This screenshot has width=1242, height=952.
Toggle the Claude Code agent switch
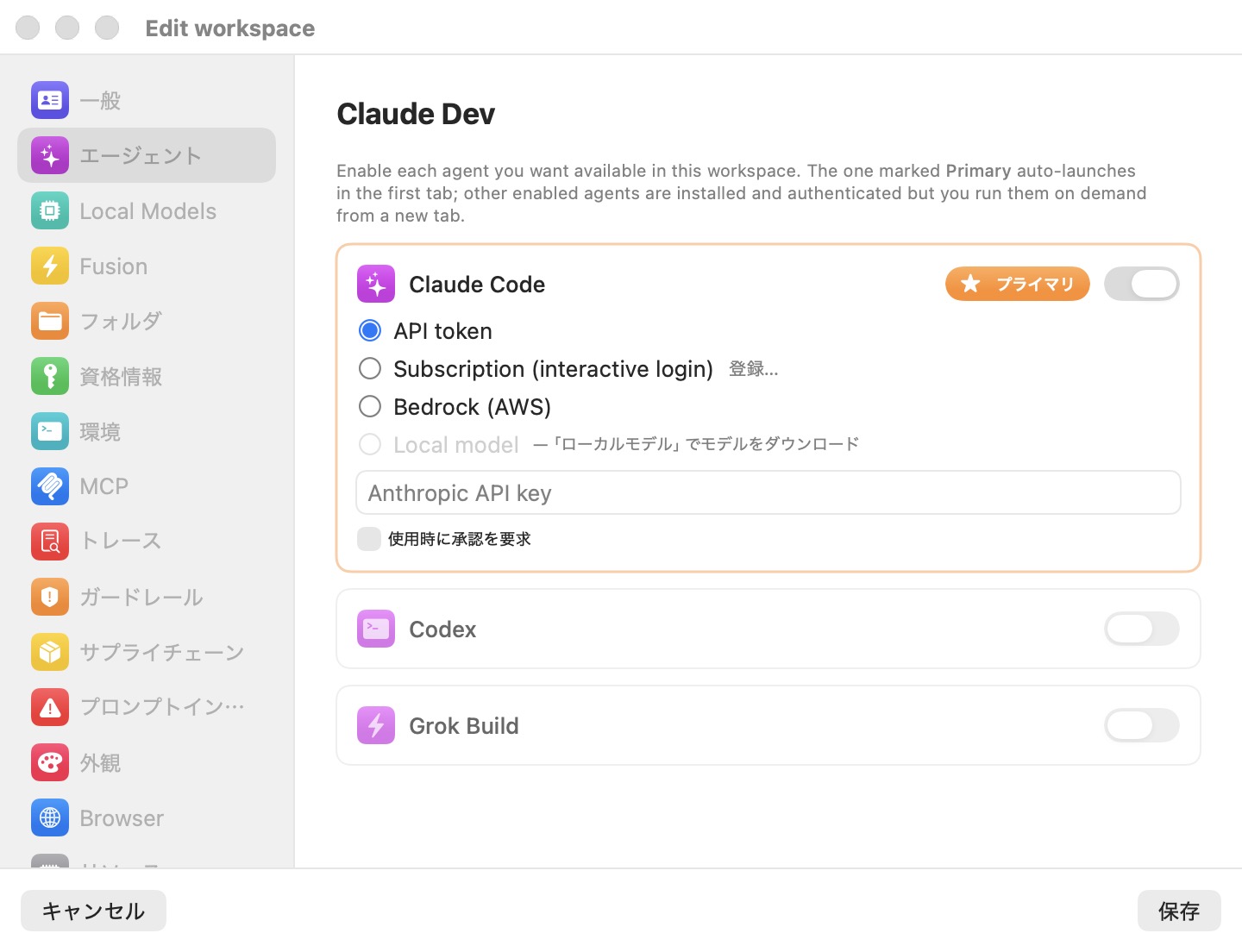[1142, 284]
